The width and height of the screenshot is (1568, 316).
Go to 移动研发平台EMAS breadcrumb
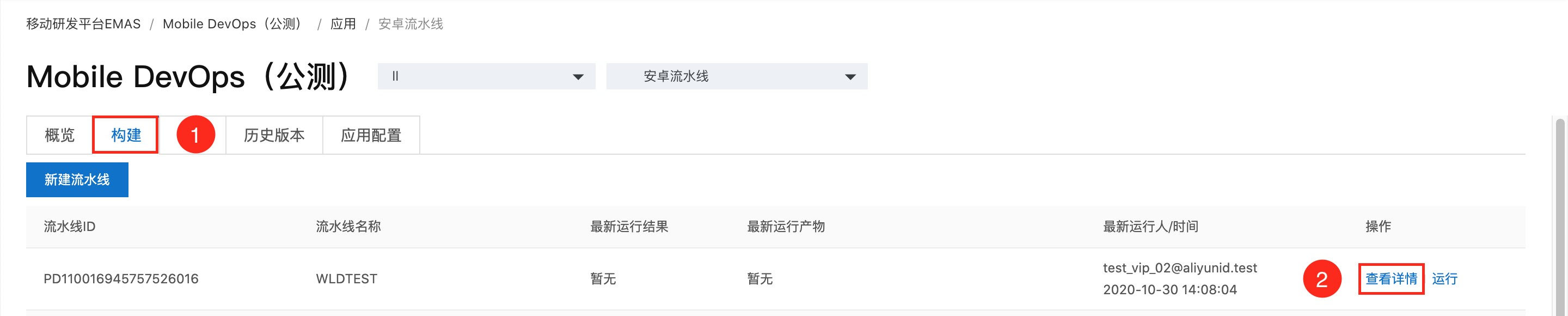pos(83,24)
